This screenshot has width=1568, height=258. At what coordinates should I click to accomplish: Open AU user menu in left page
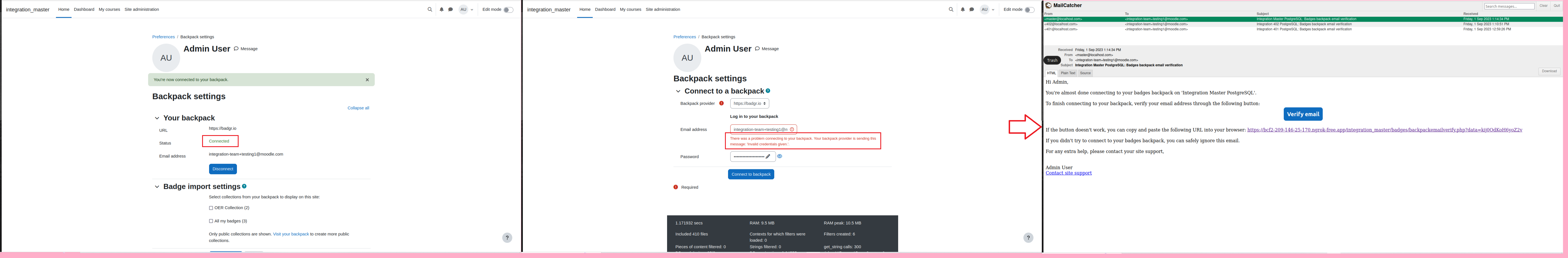(x=466, y=10)
